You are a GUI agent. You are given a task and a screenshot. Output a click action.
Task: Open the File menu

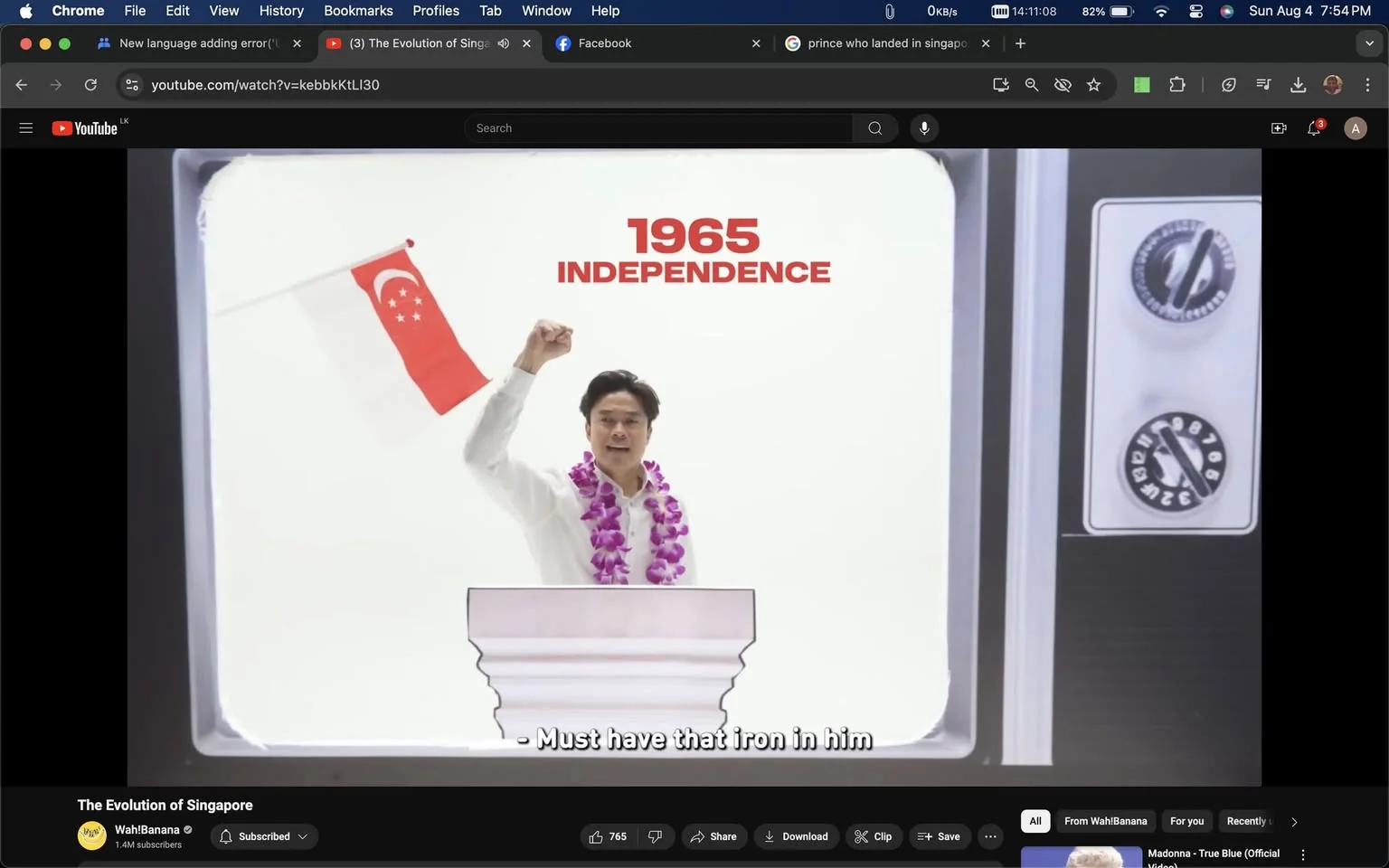click(x=135, y=11)
